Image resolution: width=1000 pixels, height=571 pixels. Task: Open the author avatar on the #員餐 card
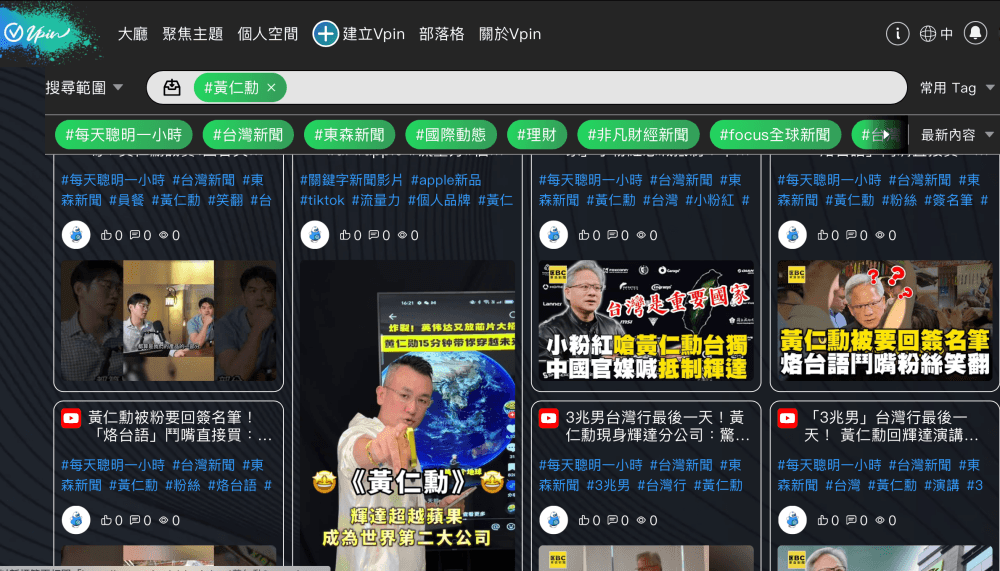pyautogui.click(x=76, y=235)
